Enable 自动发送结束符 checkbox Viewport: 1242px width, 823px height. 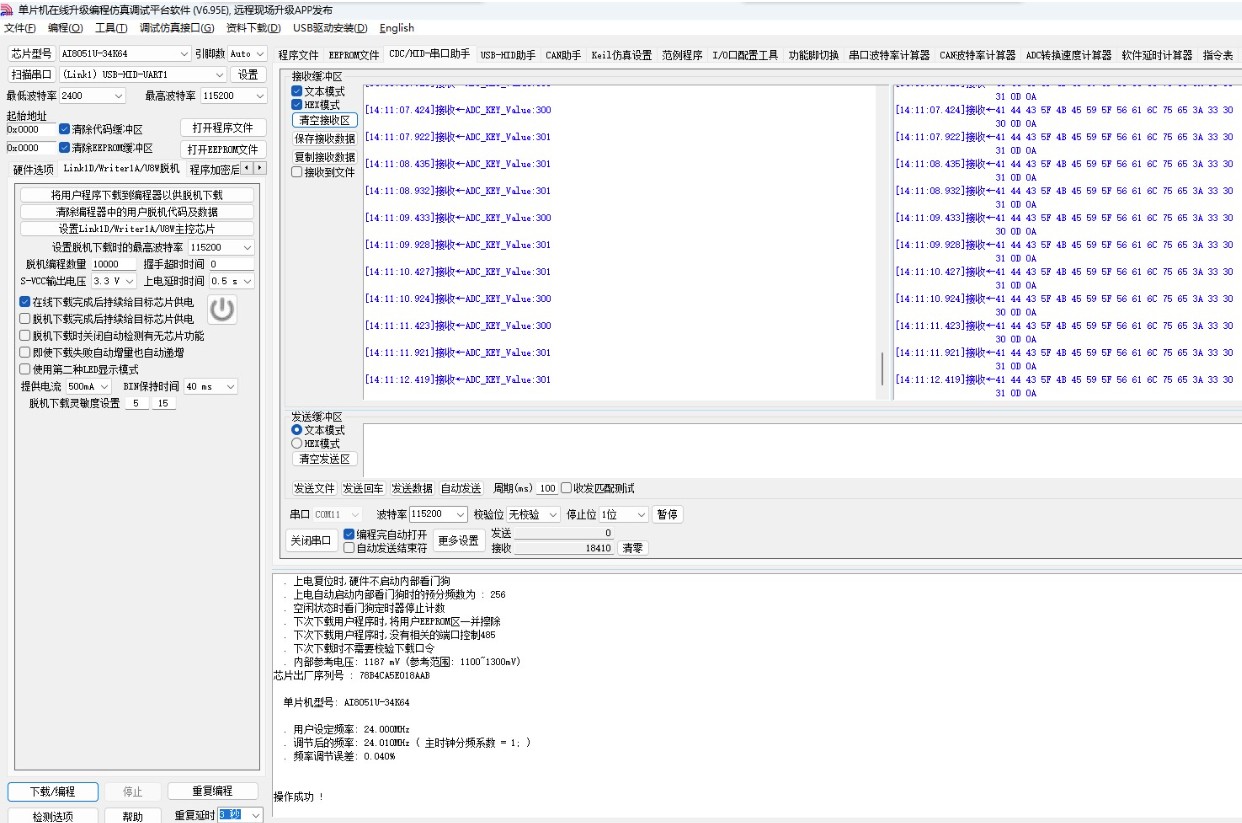click(349, 548)
